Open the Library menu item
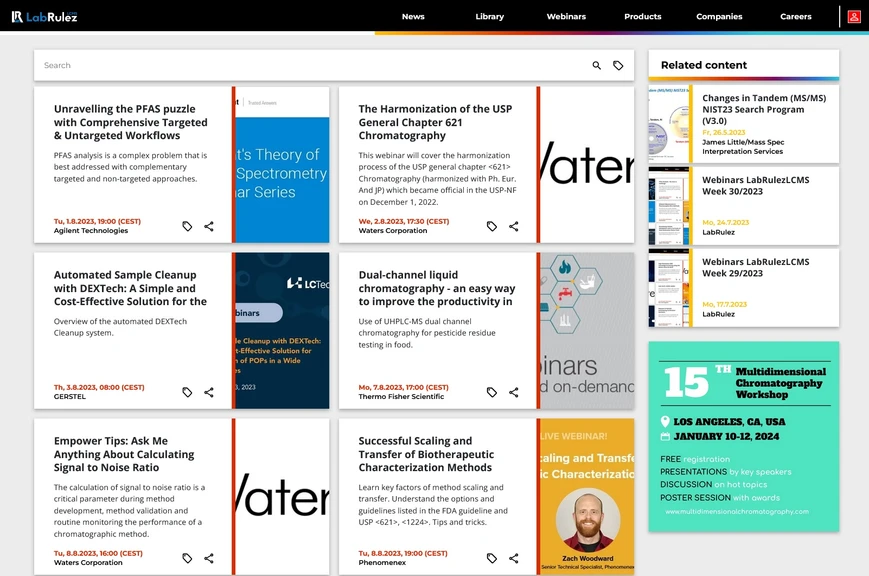869x576 pixels. (489, 17)
